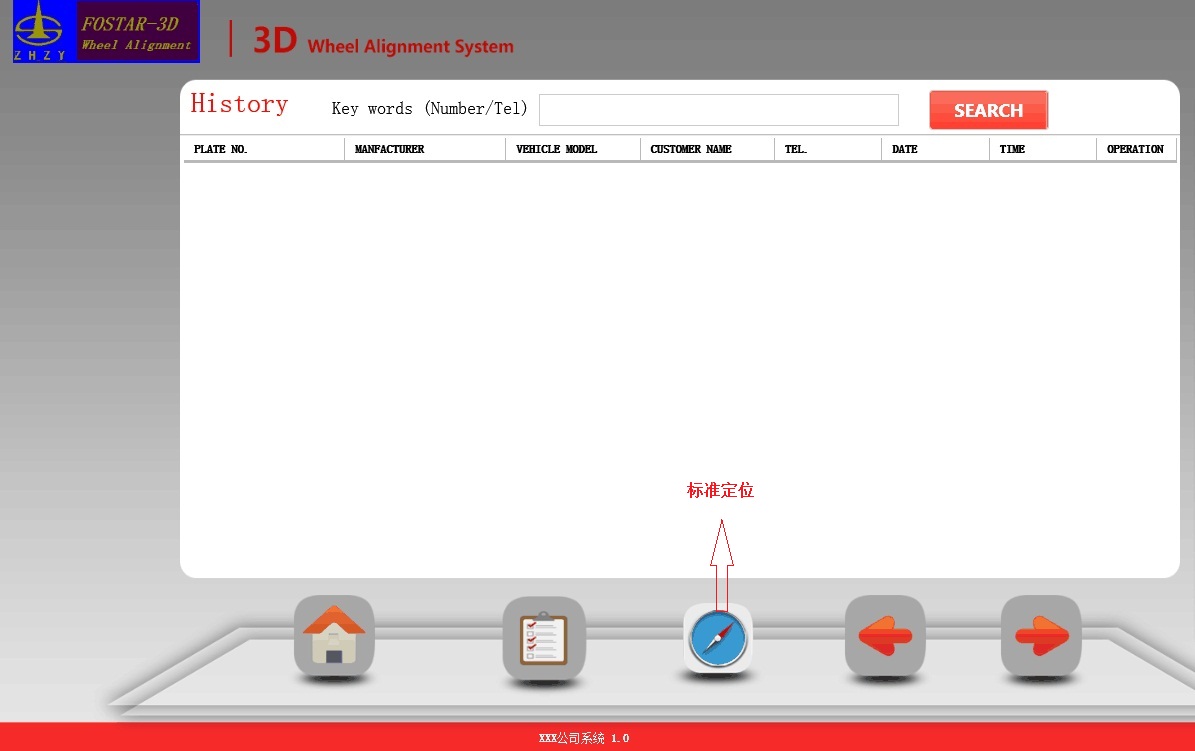The width and height of the screenshot is (1195, 751).
Task: Launch standard alignment via compass icon
Action: (x=718, y=638)
